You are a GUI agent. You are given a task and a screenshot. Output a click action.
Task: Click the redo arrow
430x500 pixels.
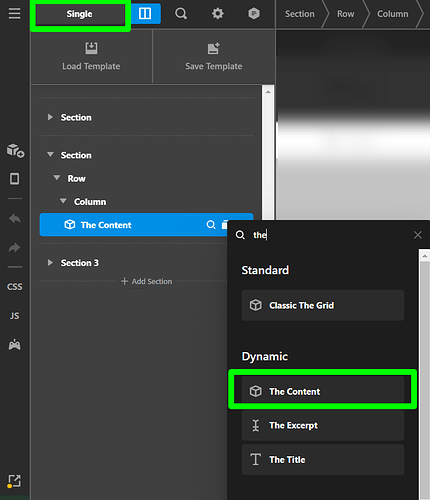point(14,247)
